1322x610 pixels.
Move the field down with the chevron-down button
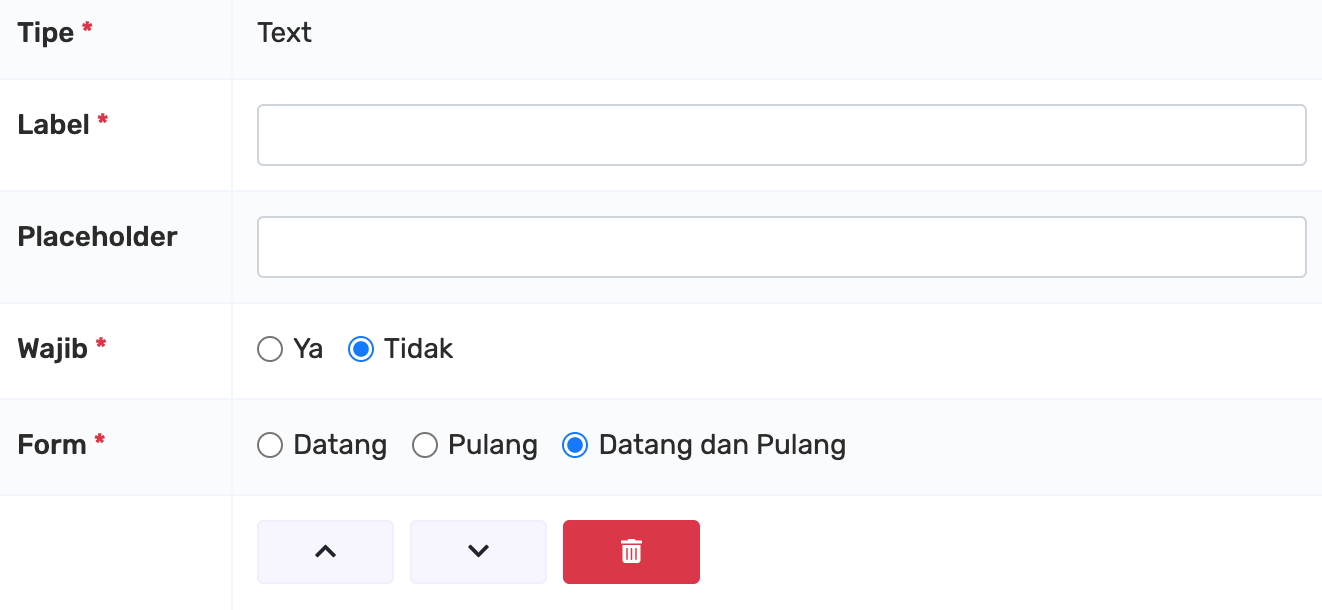tap(478, 551)
